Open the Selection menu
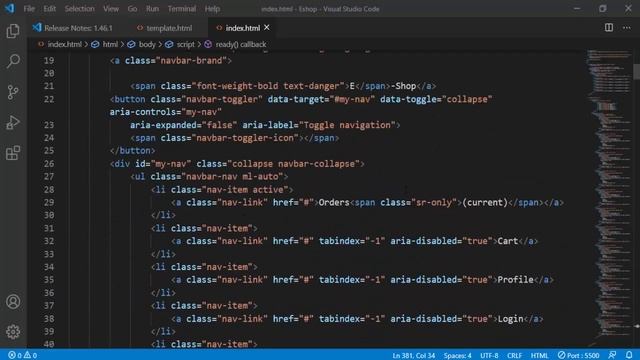 (x=80, y=9)
